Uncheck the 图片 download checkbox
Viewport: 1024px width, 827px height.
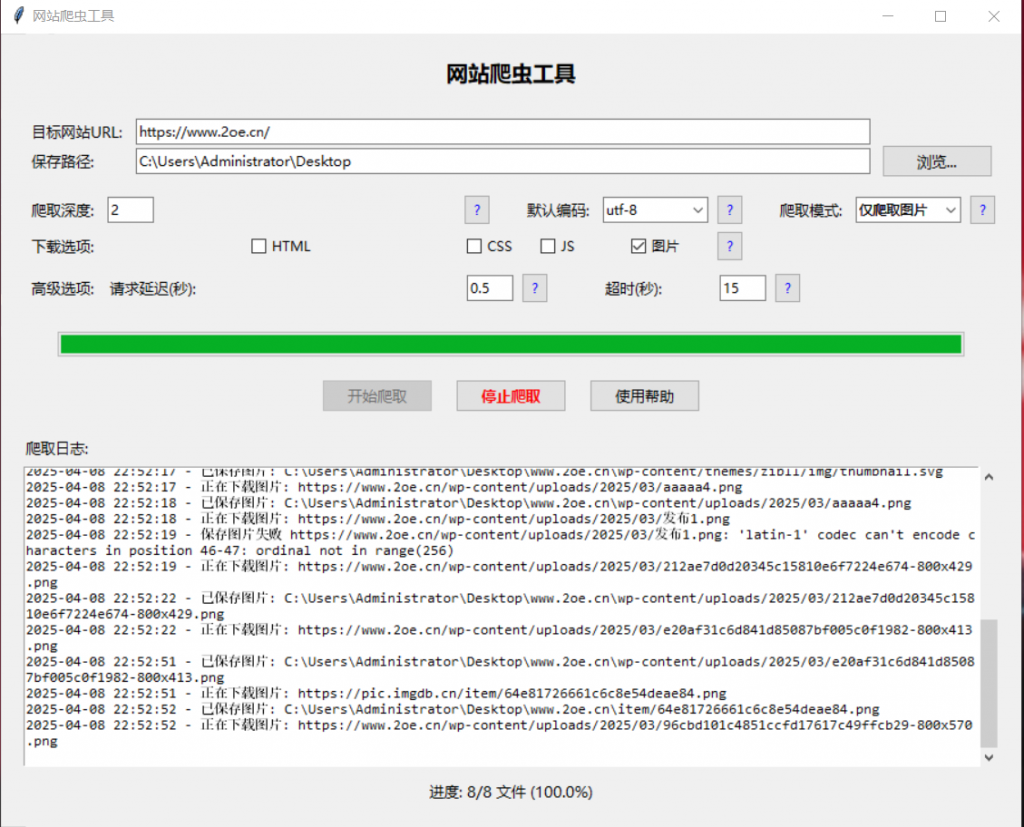[638, 246]
